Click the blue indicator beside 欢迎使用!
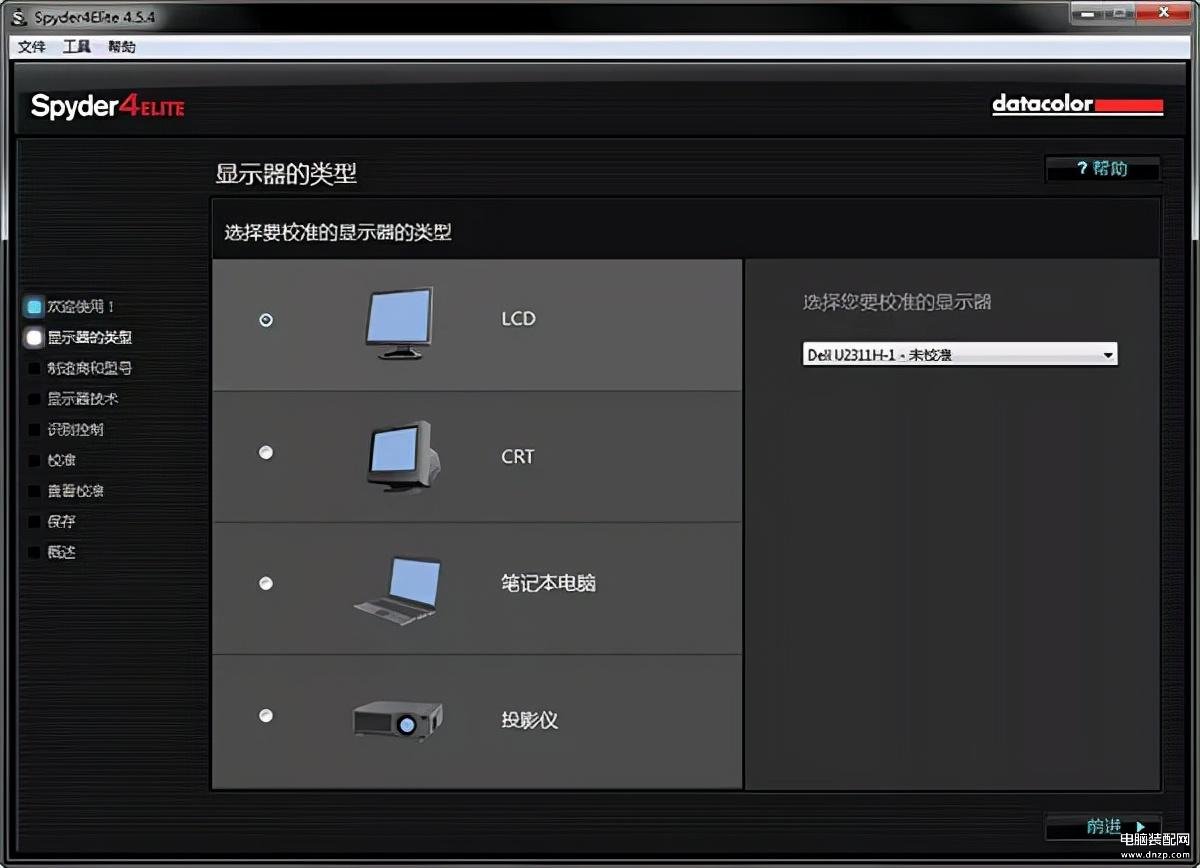 pyautogui.click(x=34, y=307)
